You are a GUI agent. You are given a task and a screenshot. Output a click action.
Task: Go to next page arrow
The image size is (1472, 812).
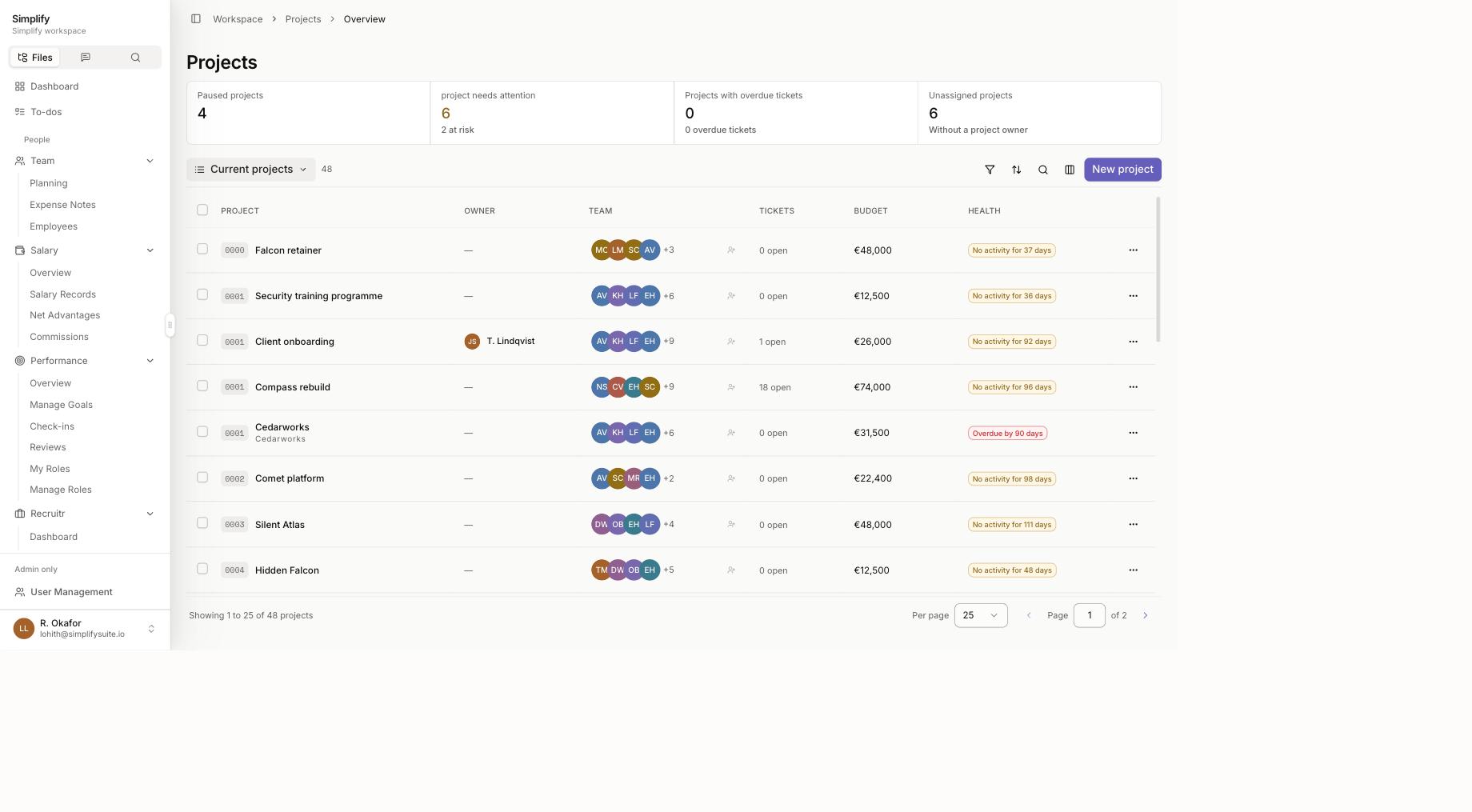[1145, 615]
